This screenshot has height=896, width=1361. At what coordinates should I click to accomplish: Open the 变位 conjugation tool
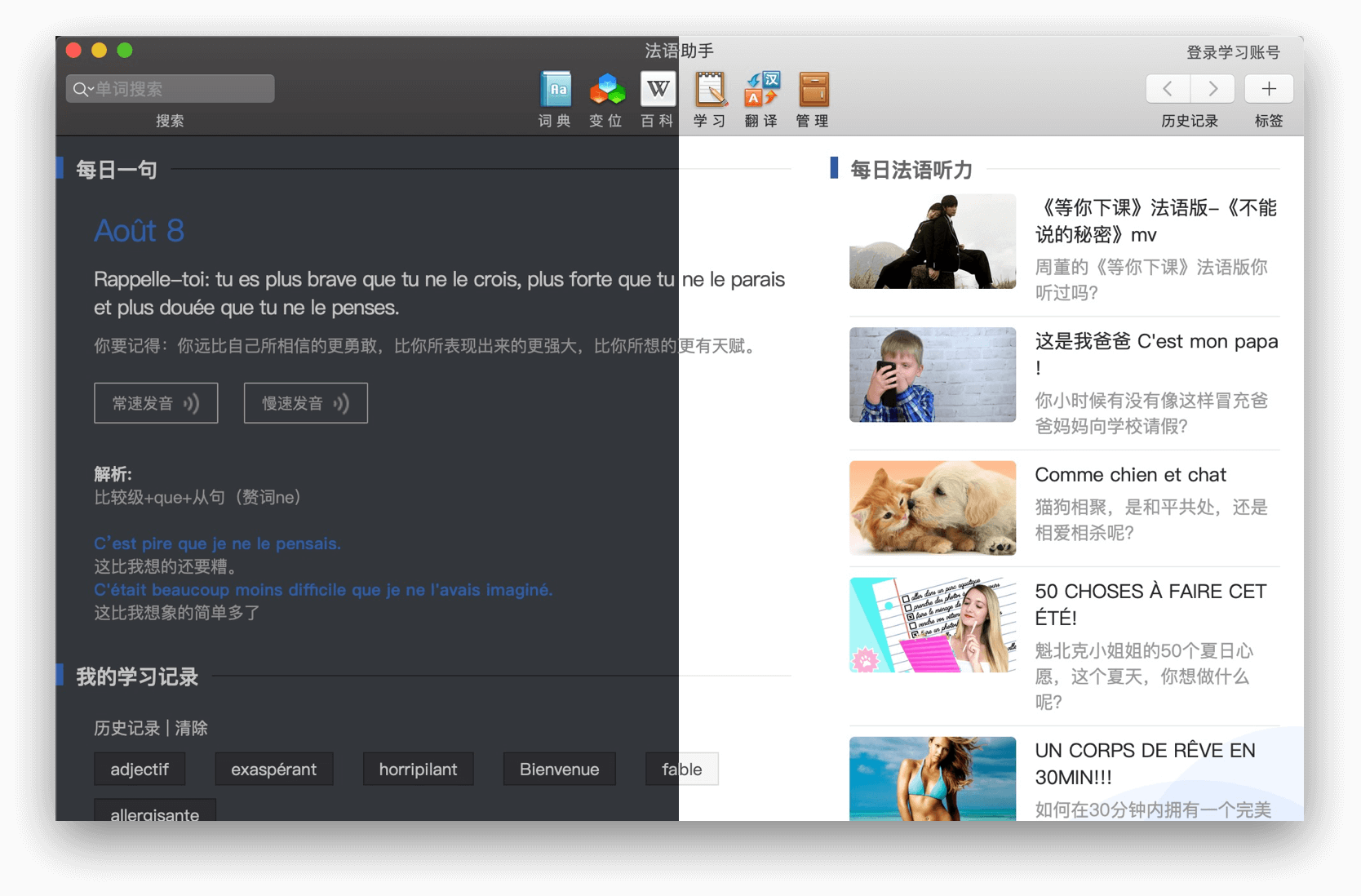coord(606,91)
